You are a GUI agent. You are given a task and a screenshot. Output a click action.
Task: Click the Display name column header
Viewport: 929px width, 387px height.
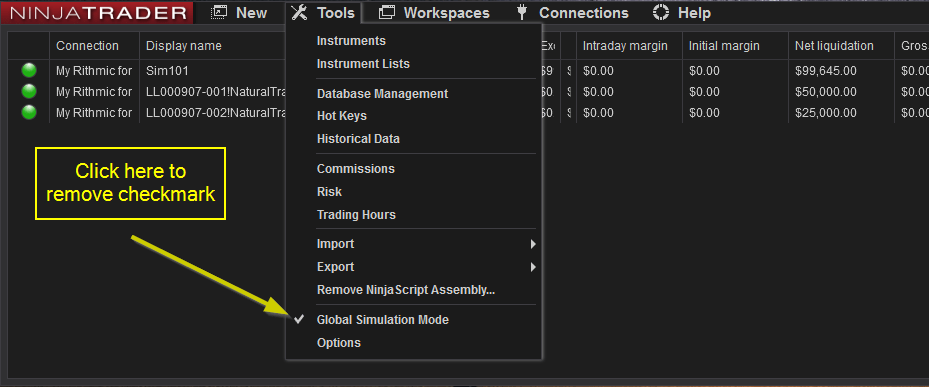184,46
